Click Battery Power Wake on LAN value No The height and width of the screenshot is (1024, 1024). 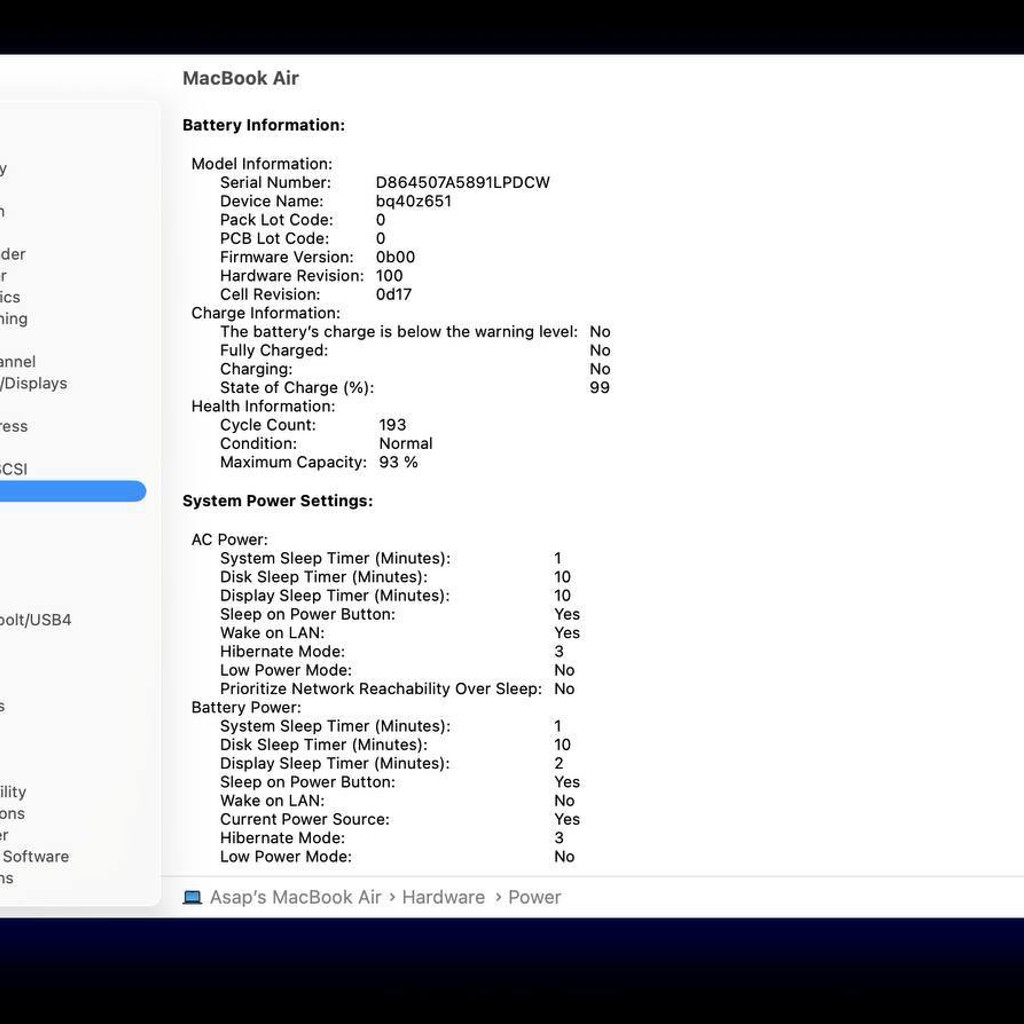point(564,801)
